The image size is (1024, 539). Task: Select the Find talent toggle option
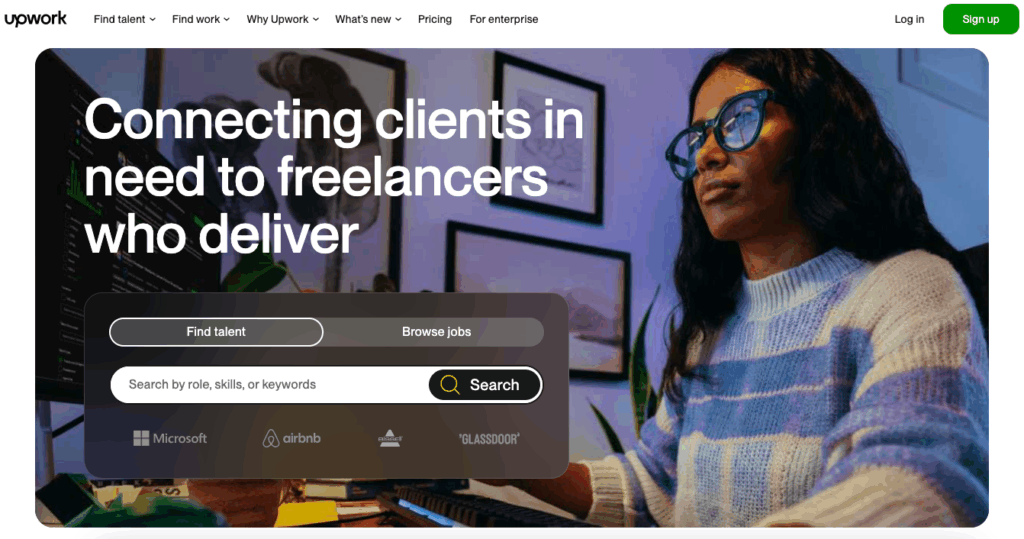[216, 332]
